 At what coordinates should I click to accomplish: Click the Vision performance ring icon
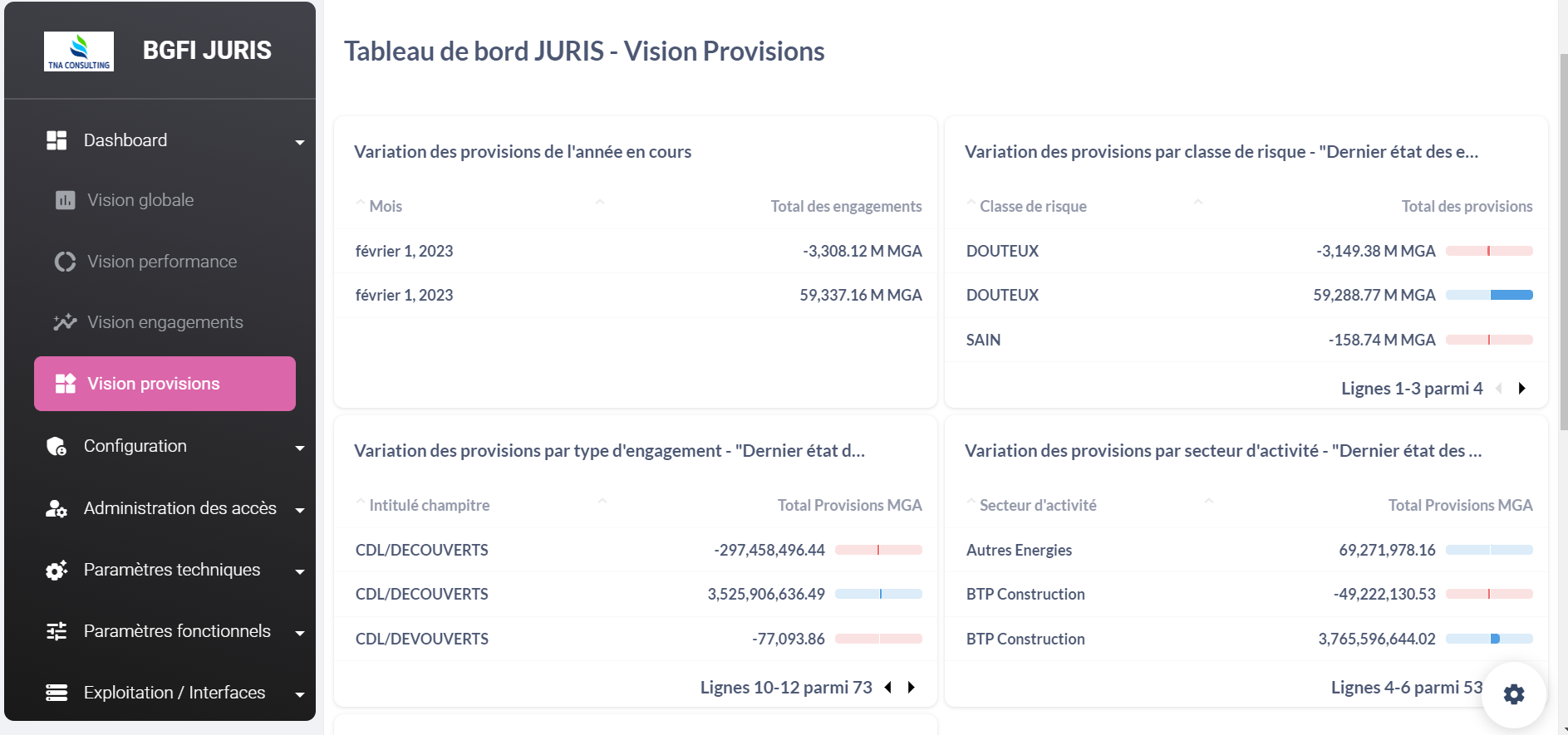coord(65,262)
